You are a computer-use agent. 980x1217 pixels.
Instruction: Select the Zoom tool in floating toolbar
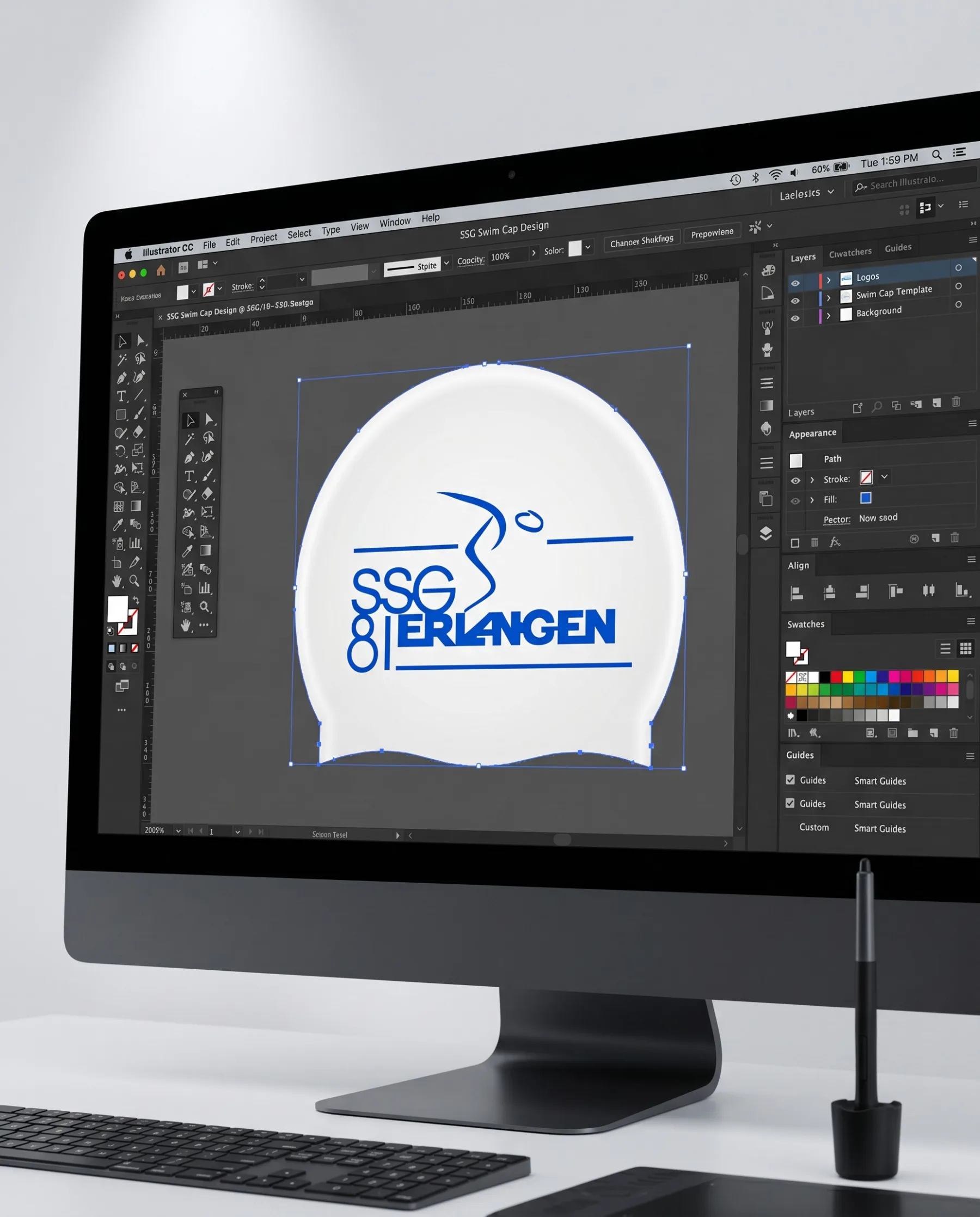pyautogui.click(x=204, y=607)
